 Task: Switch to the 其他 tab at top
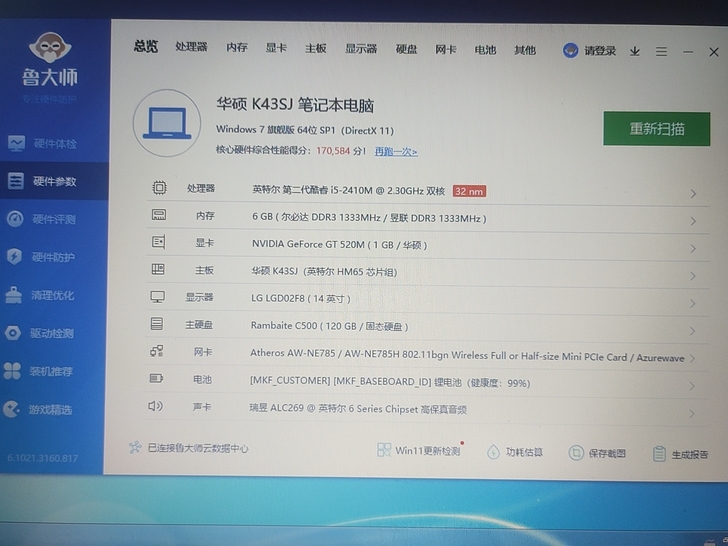[525, 50]
